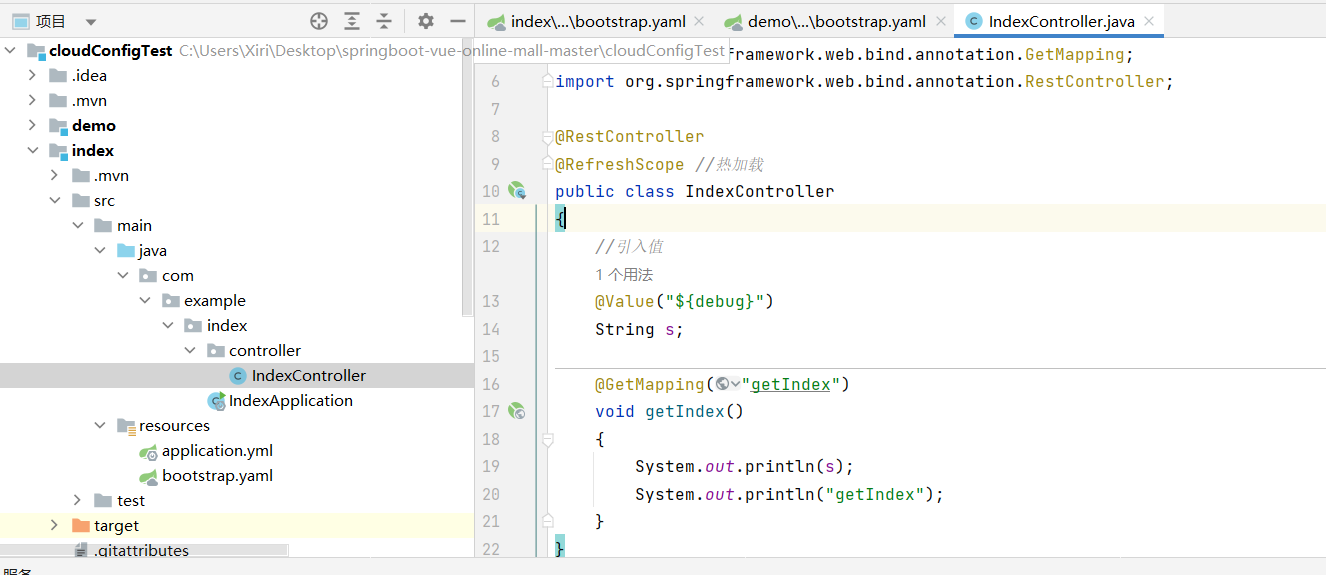The image size is (1326, 575).
Task: Click the Collapse All icon in project toolbar
Action: point(384,21)
